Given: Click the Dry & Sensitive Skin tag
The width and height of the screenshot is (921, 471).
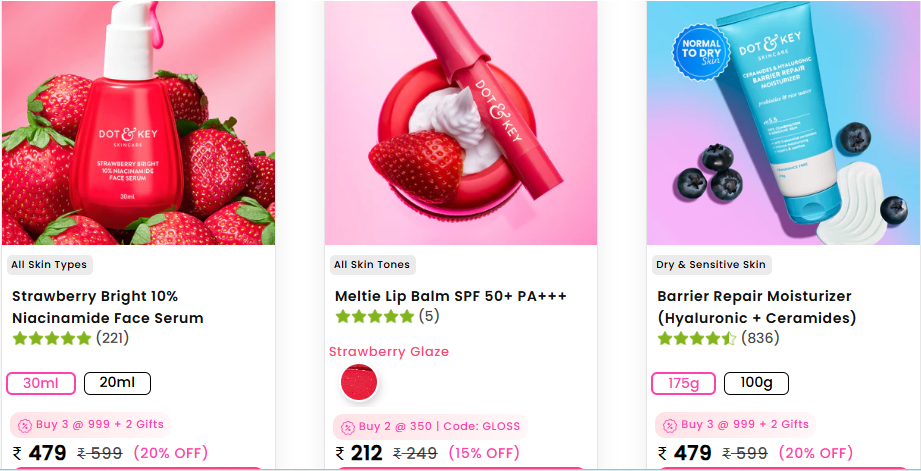Looking at the screenshot, I should [x=710, y=265].
